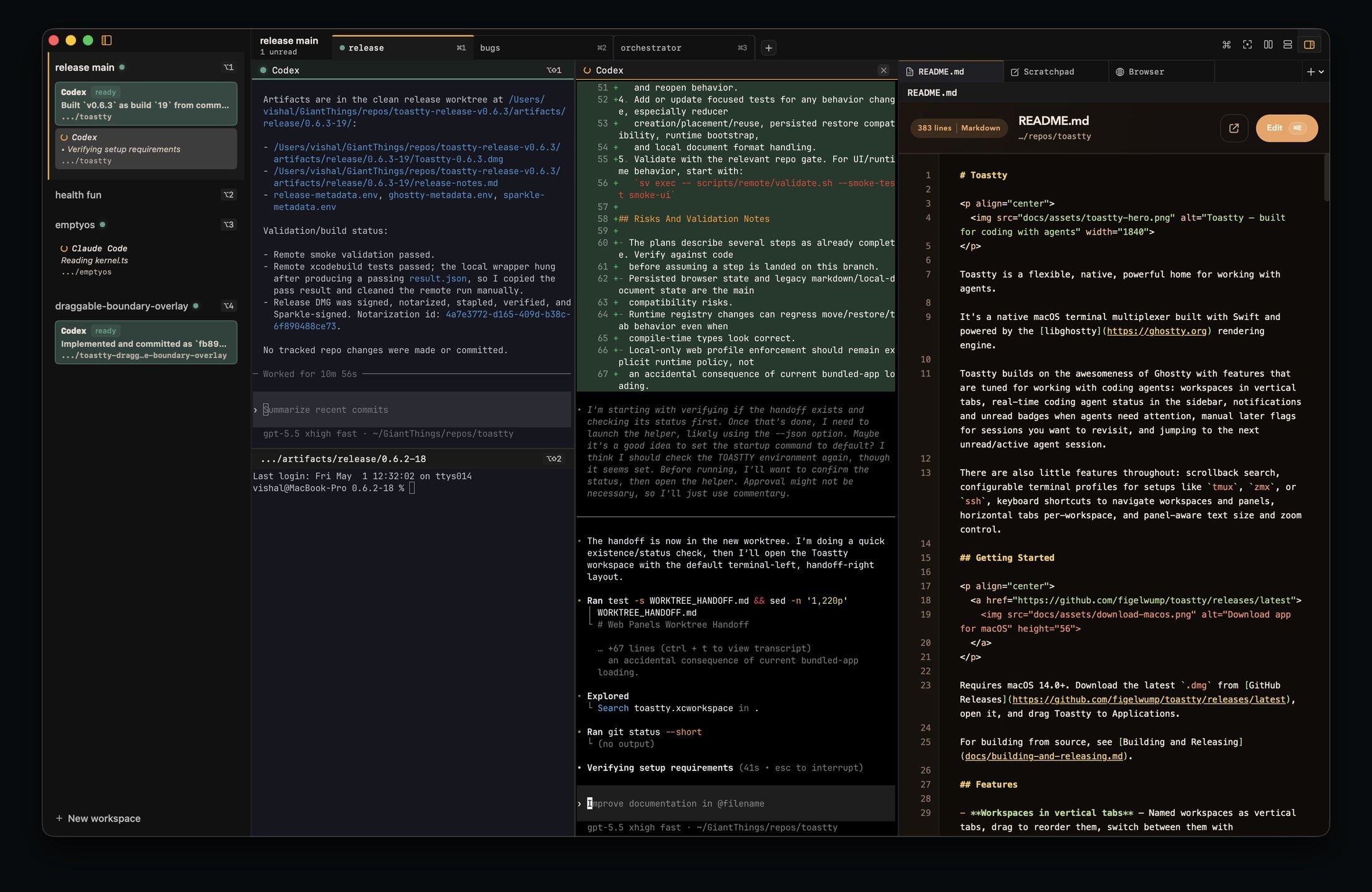Open Codex session 'Verifying setup requirements'

pos(146,148)
